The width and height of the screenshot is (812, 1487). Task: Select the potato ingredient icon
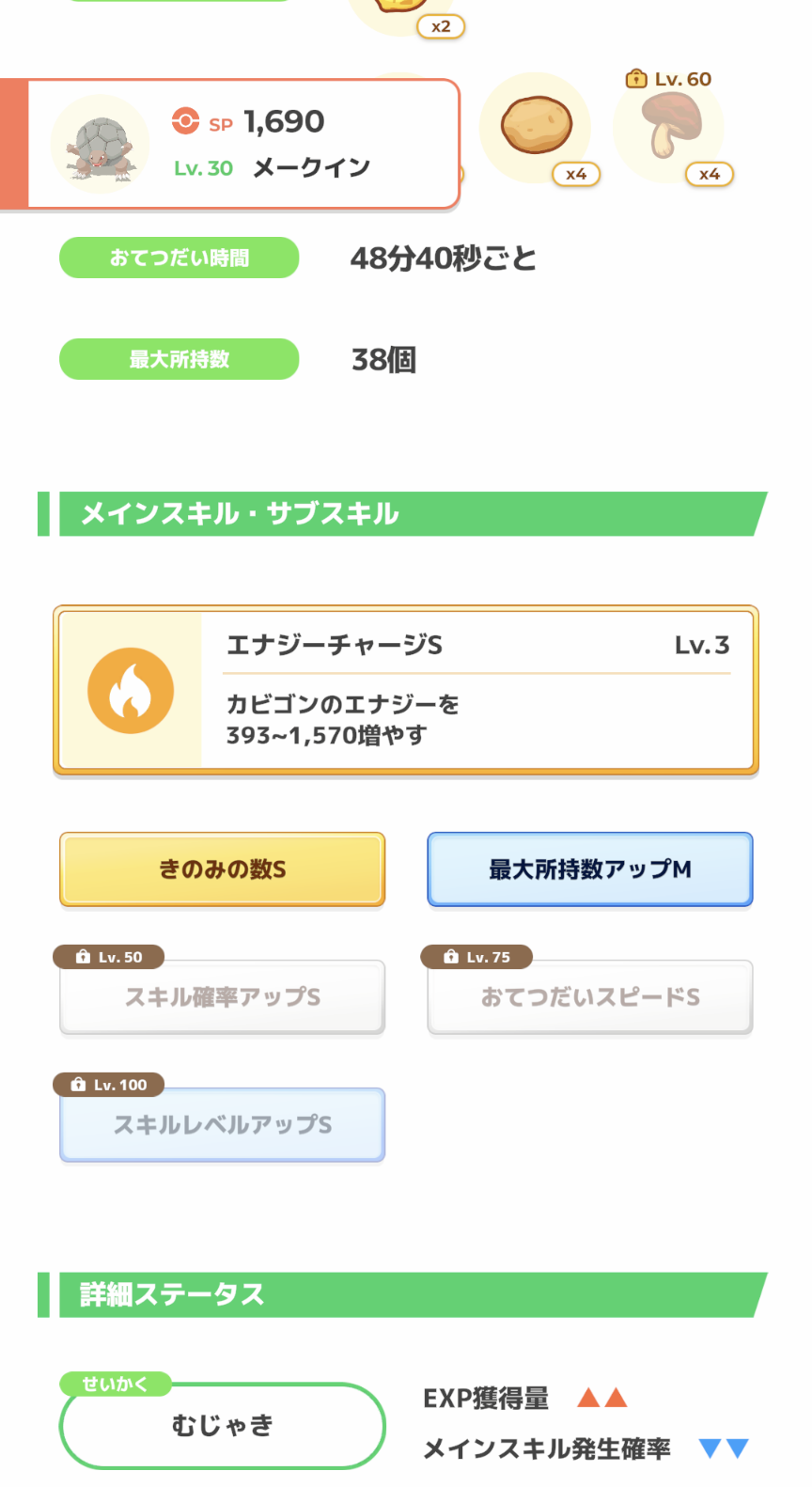536,127
